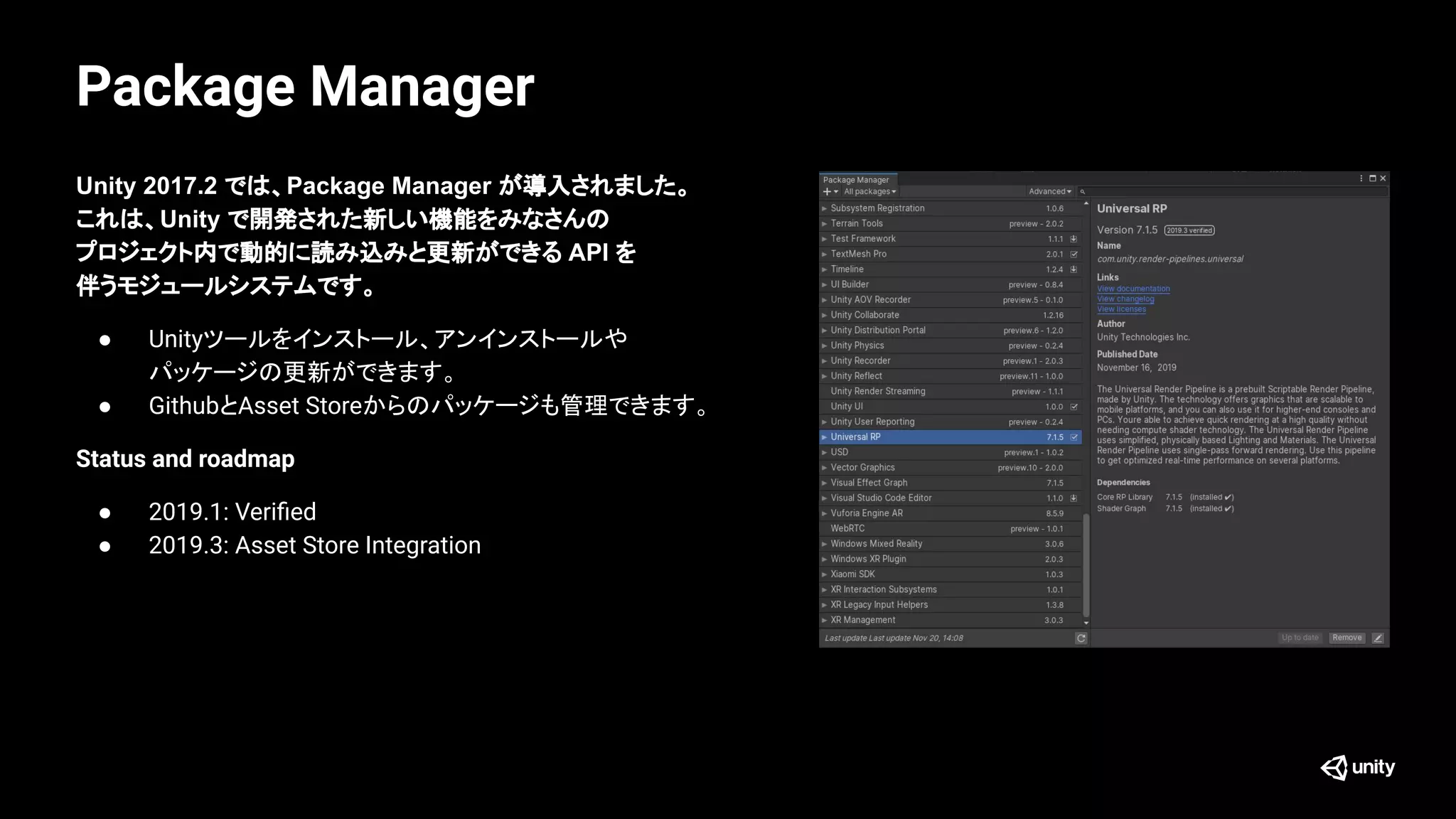This screenshot has width=1456, height=819.
Task: Click the update arrow icon for Timeline
Action: tap(1074, 269)
